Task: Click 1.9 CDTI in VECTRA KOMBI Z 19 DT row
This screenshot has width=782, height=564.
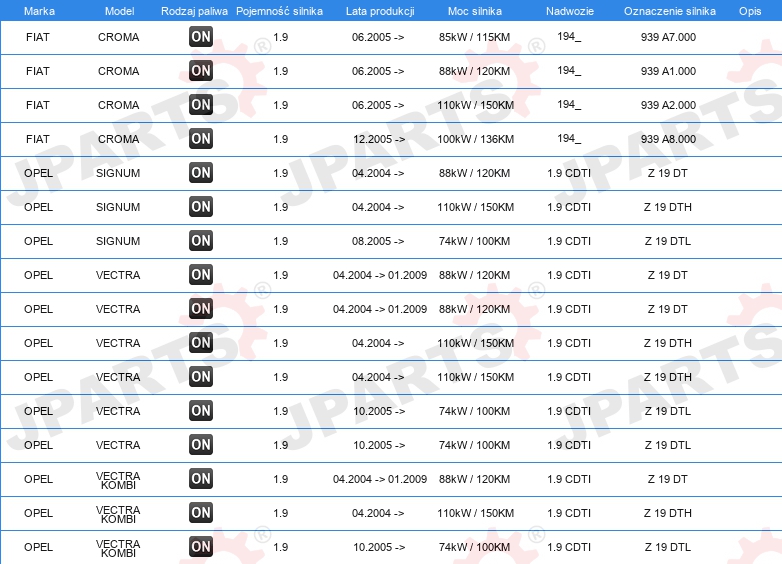Action: (569, 479)
